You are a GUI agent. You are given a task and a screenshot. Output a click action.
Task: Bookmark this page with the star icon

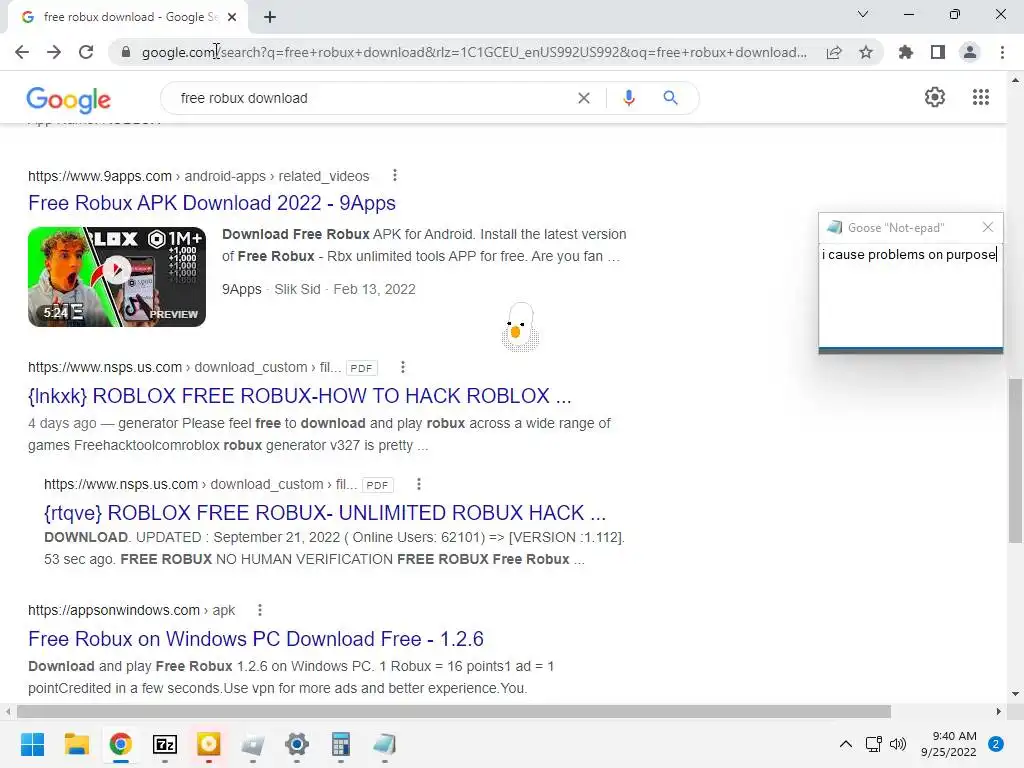(866, 52)
